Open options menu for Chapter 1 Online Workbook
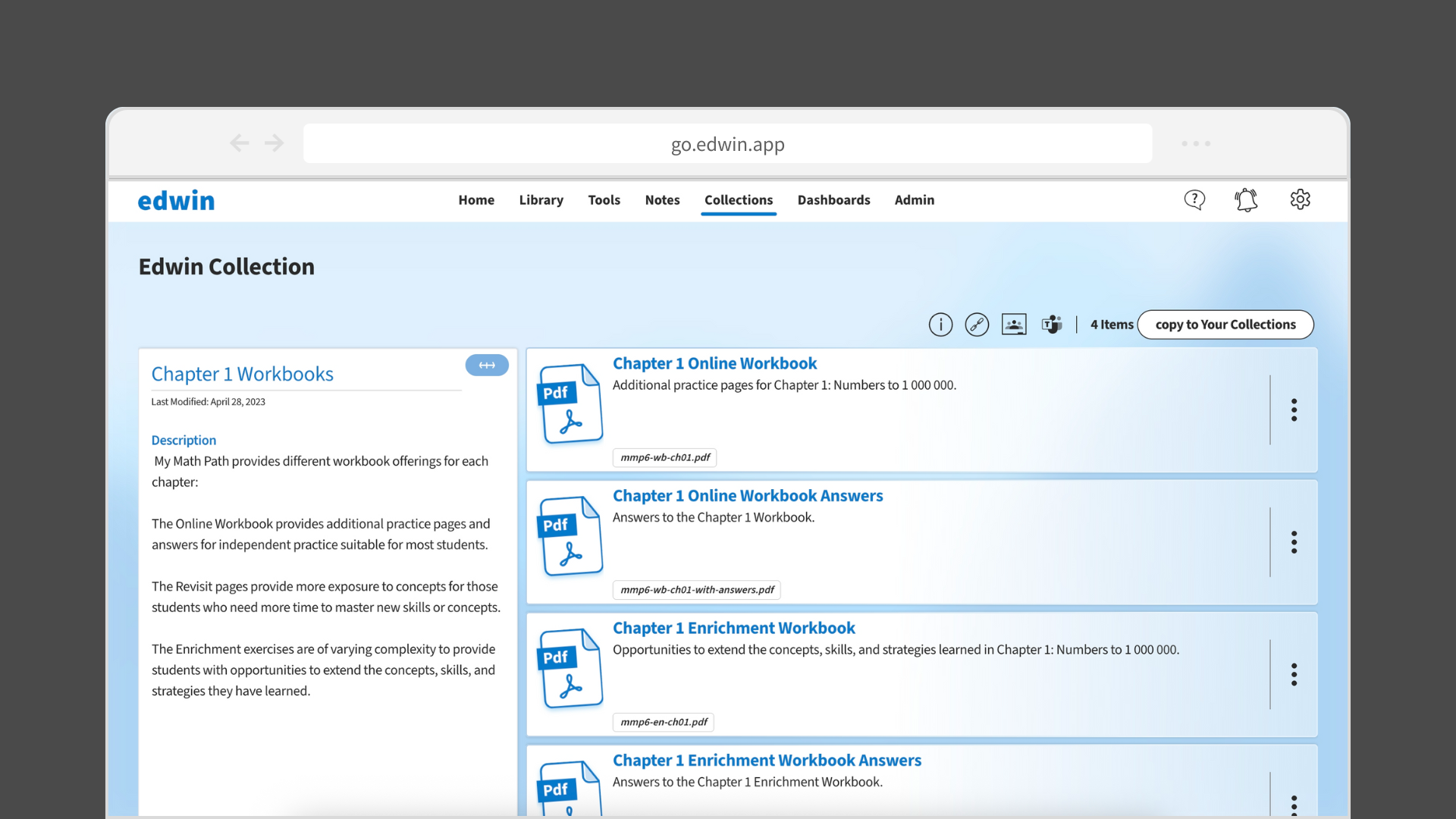The image size is (1456, 819). point(1294,410)
